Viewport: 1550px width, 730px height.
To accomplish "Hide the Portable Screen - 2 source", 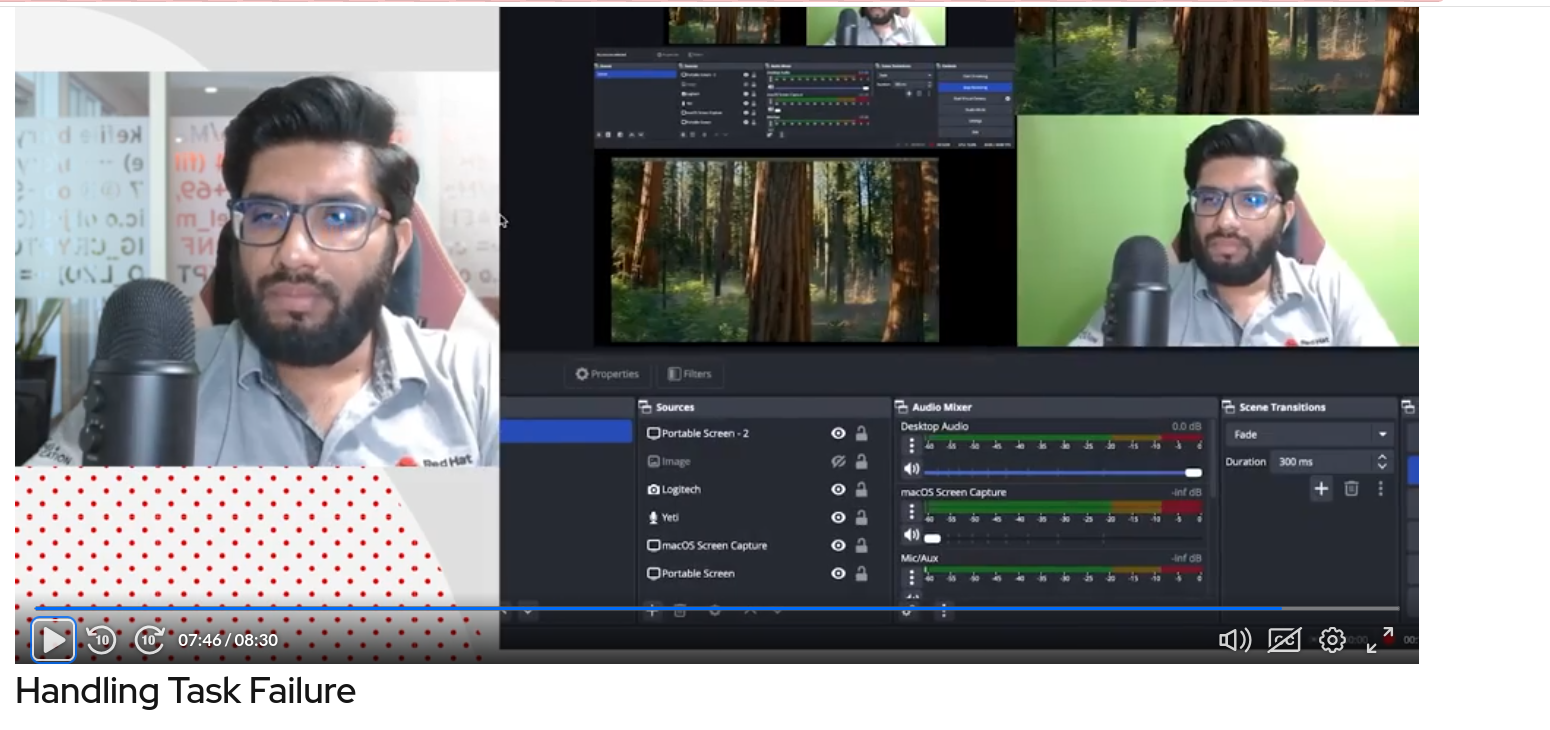I will [838, 433].
